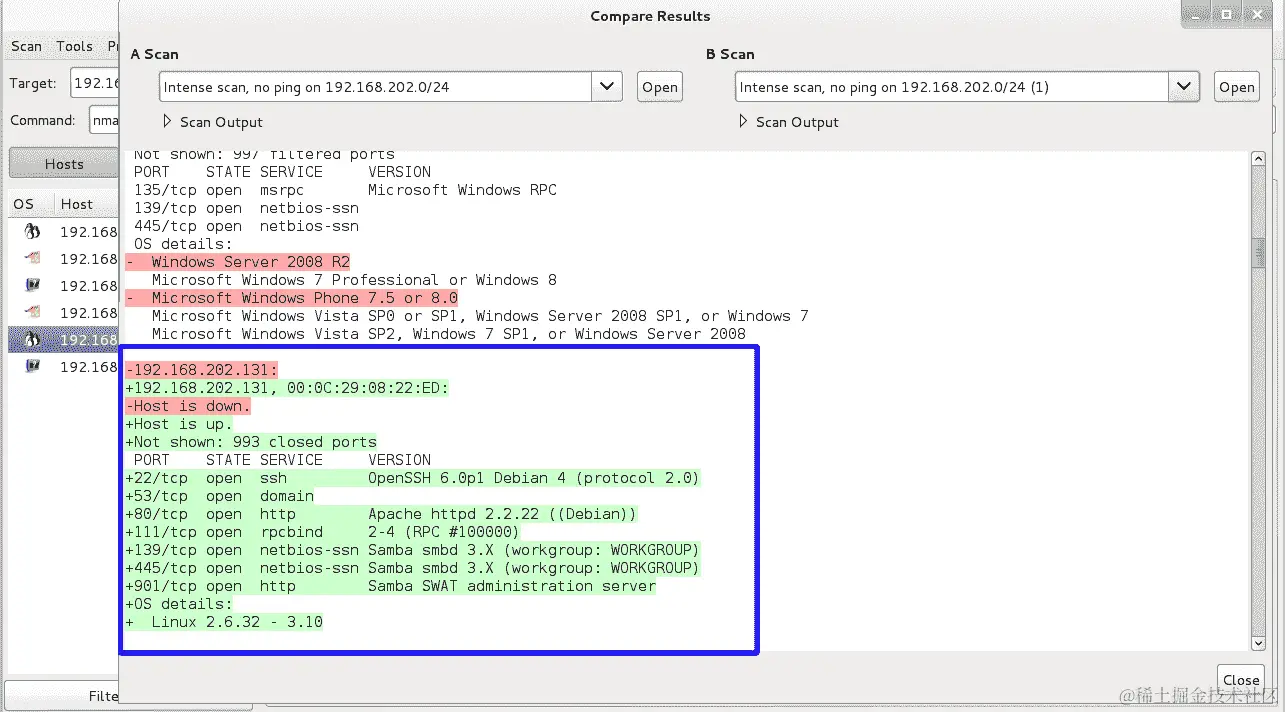The width and height of the screenshot is (1285, 712).
Task: Sort by the Host column header
Action: 77,204
